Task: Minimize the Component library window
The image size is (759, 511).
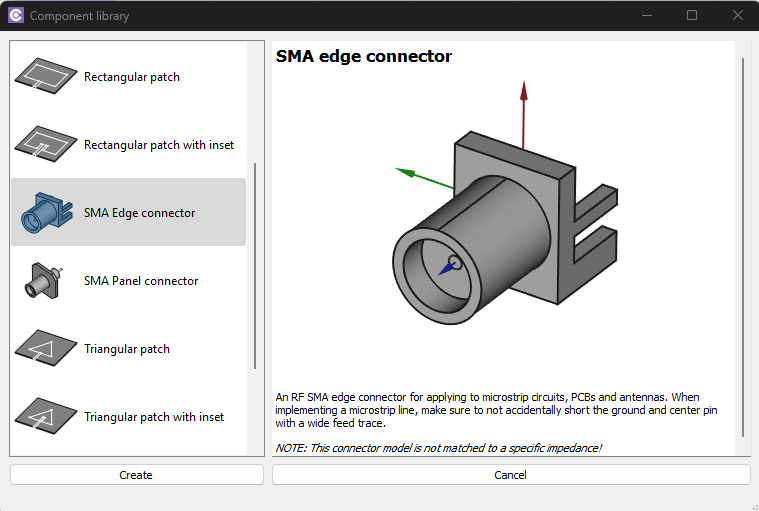Action: pos(647,15)
